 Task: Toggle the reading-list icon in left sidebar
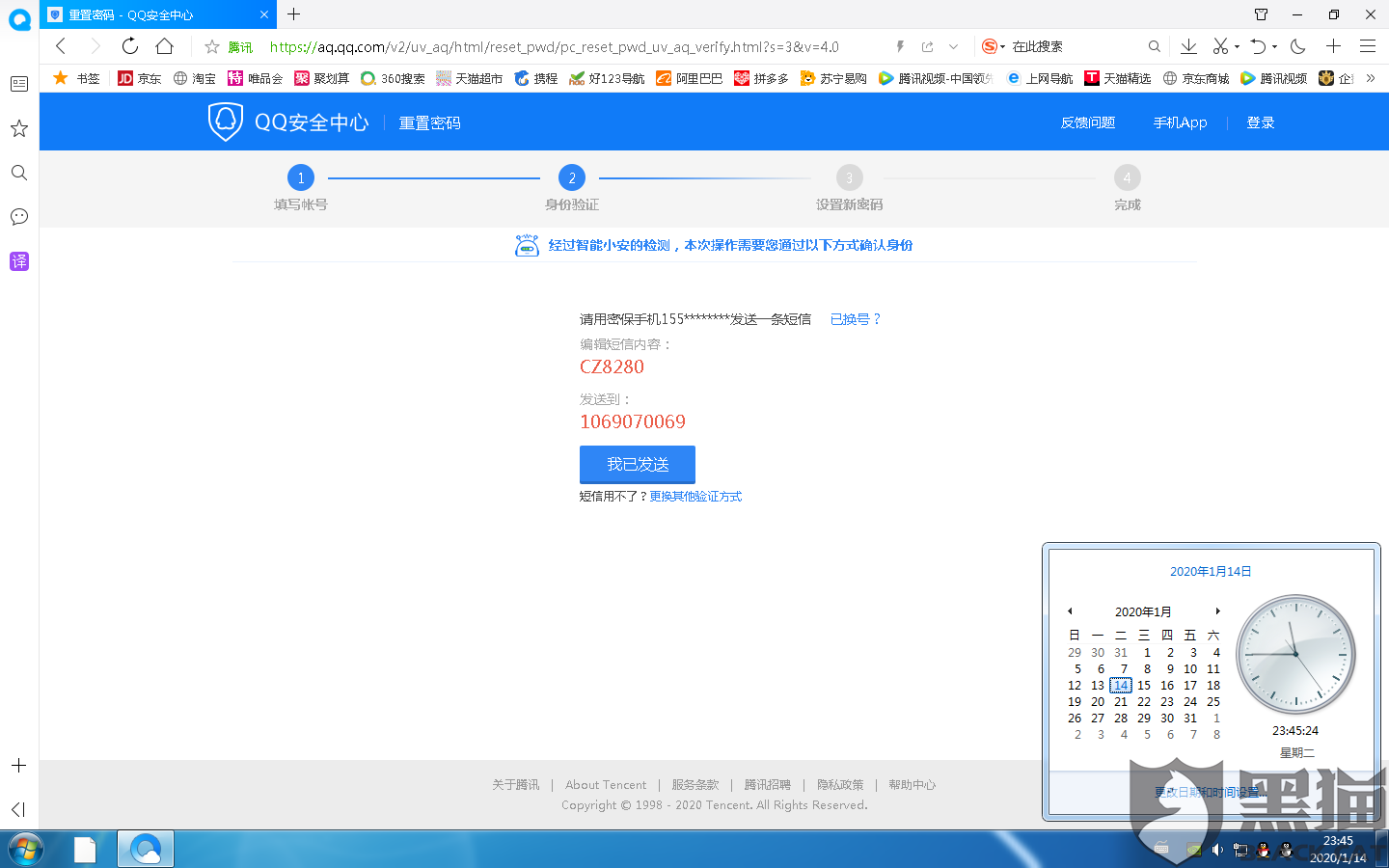(18, 83)
